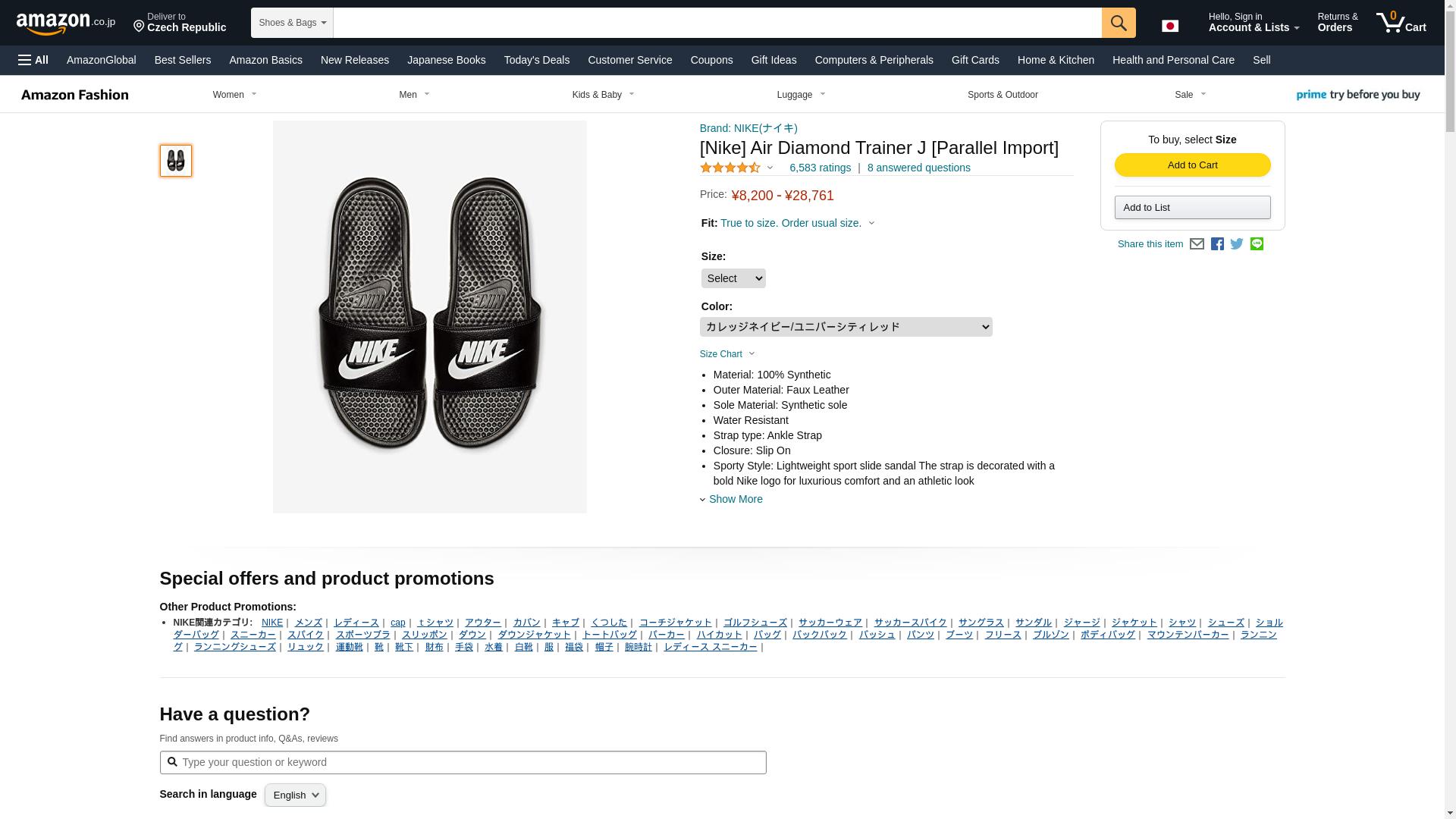Open the All hamburger menu
The image size is (1456, 819).
[33, 60]
